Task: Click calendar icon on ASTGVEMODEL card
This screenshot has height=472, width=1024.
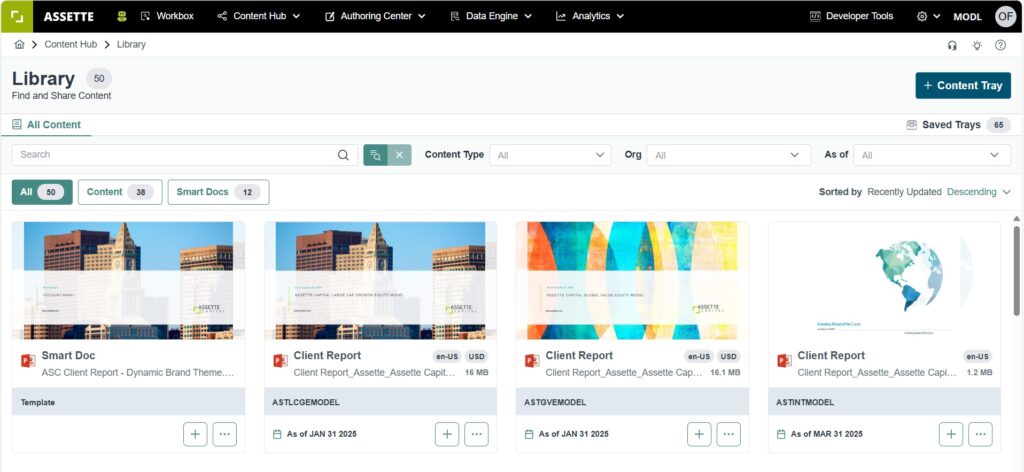Action: pos(529,434)
